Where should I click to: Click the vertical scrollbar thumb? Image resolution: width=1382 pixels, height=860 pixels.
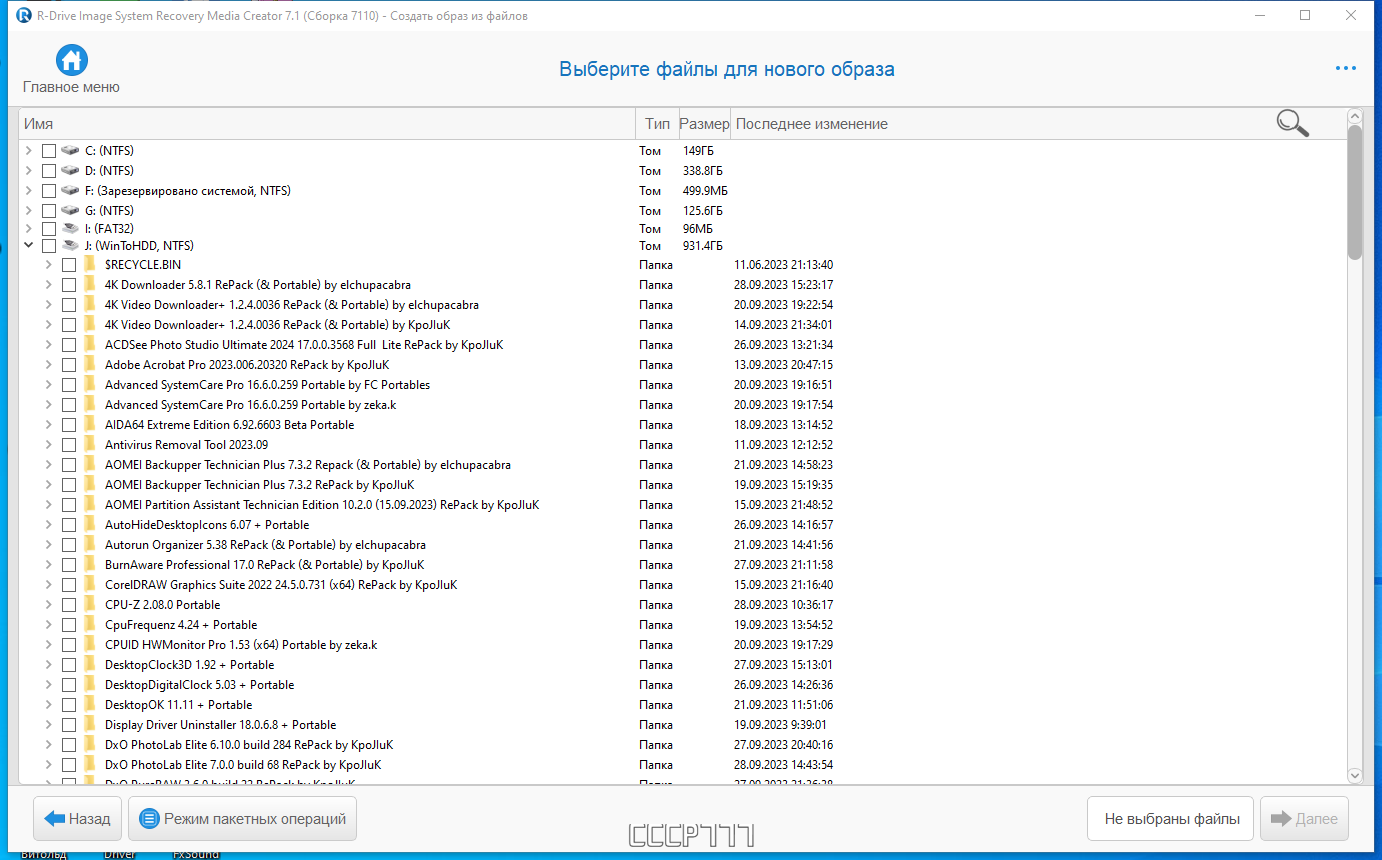[1355, 192]
